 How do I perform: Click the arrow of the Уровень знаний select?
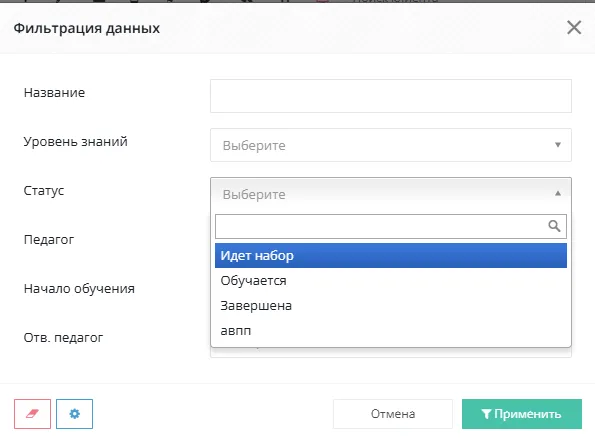[x=558, y=145]
